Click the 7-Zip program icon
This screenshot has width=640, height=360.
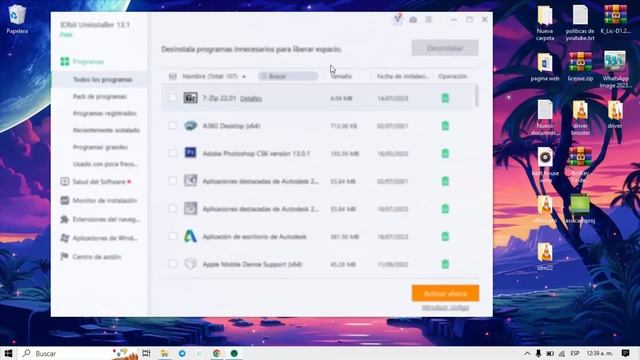point(190,98)
